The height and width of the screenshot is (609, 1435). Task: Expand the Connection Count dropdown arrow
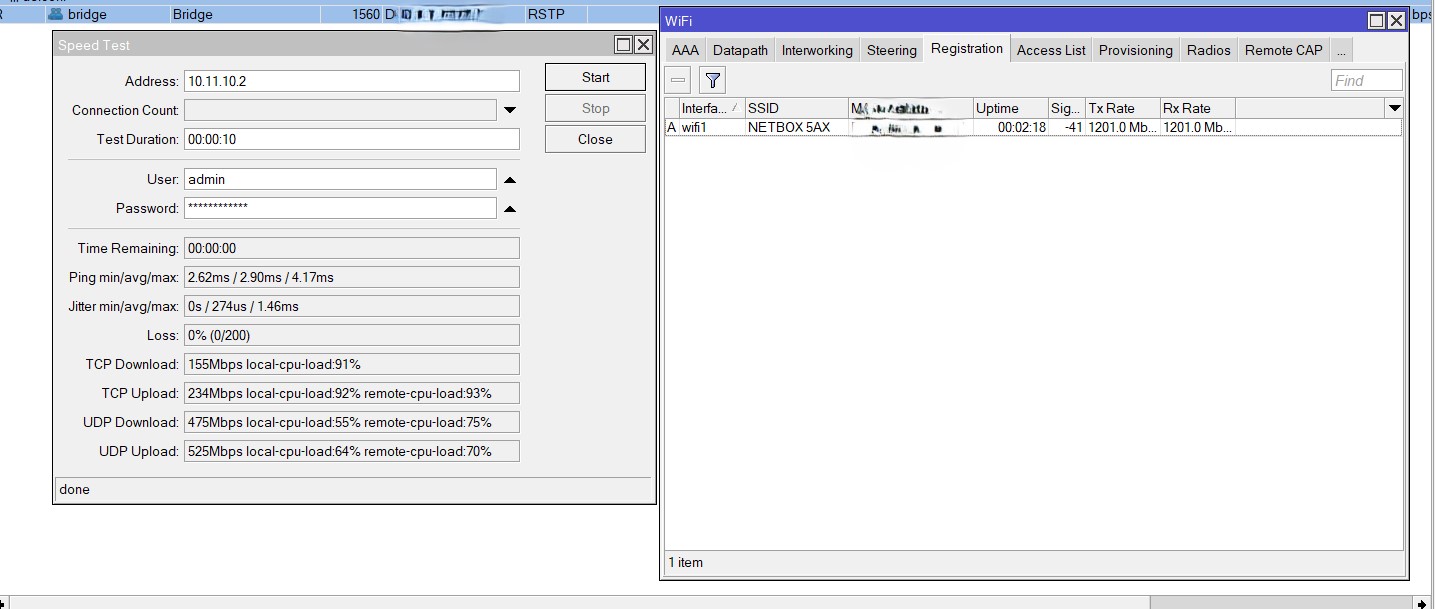click(x=510, y=110)
